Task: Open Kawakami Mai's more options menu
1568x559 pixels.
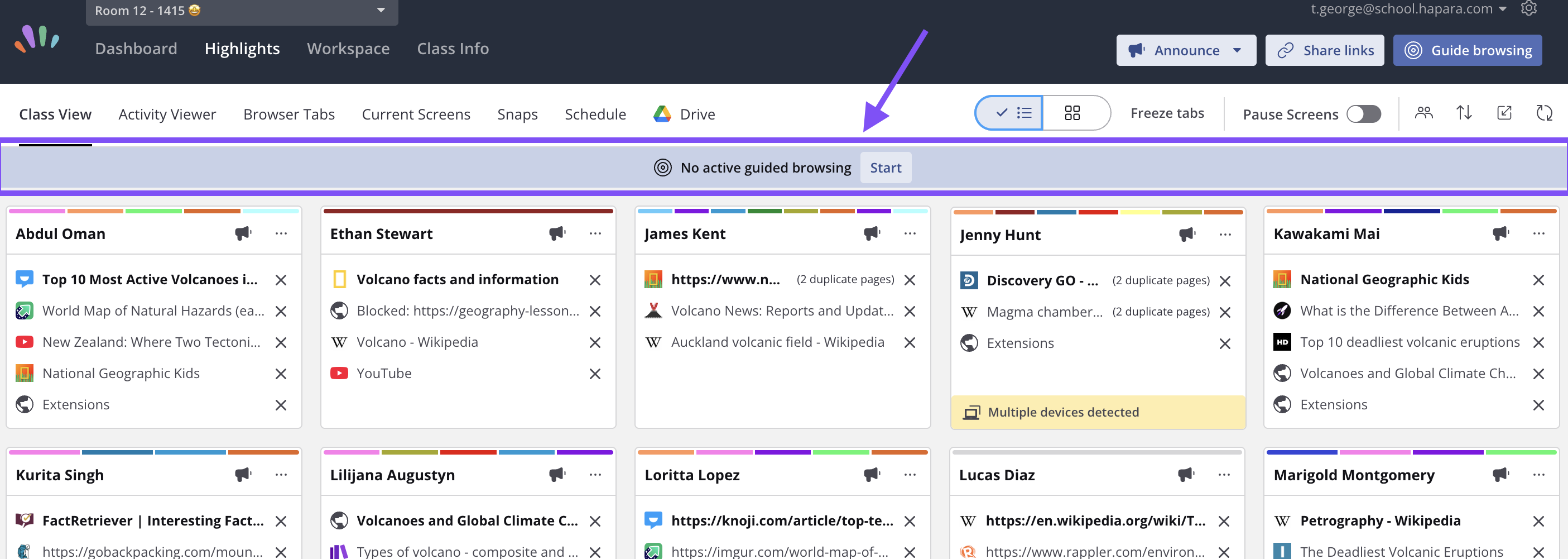Action: point(1538,233)
